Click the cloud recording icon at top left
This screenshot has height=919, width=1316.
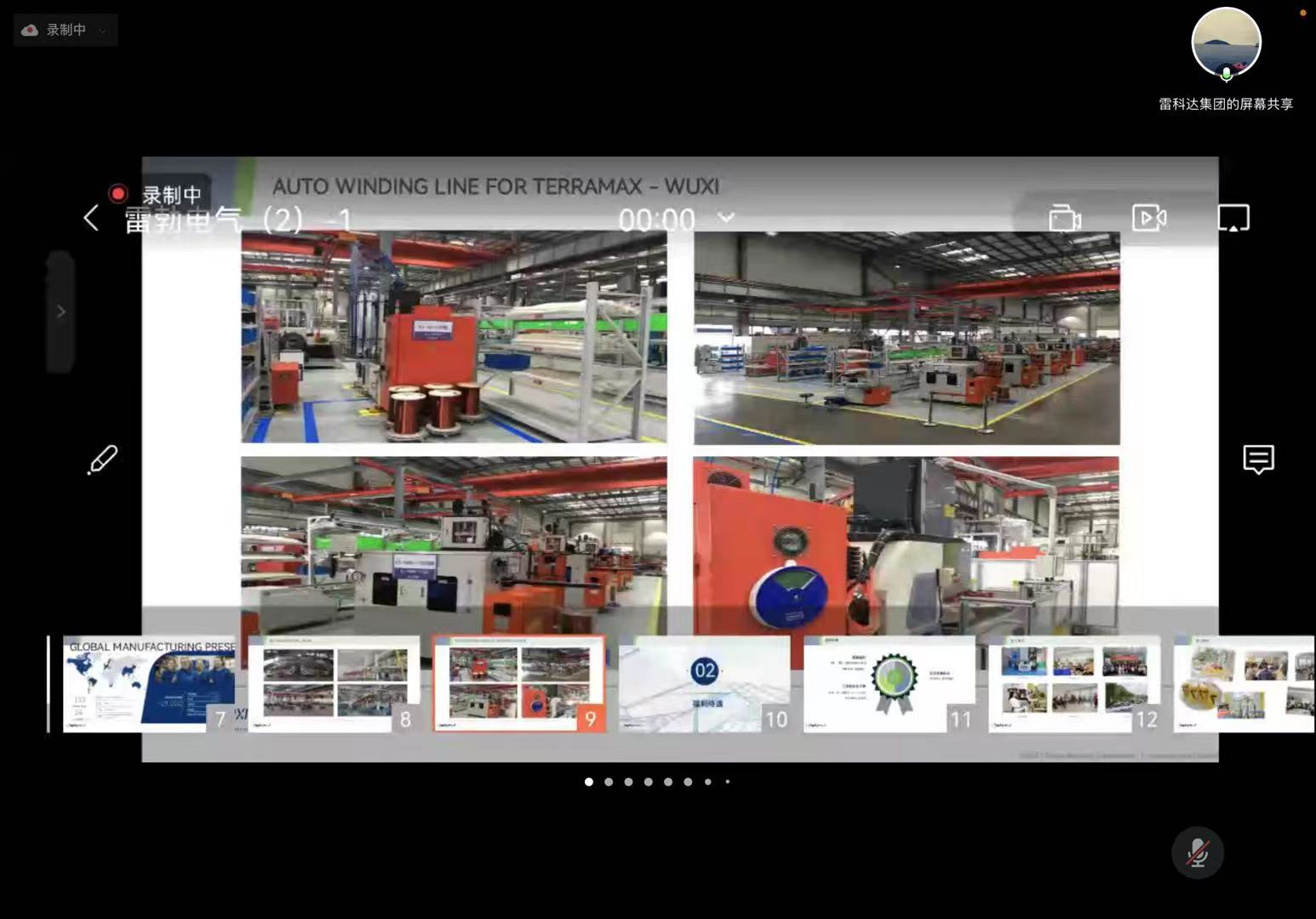pyautogui.click(x=30, y=30)
